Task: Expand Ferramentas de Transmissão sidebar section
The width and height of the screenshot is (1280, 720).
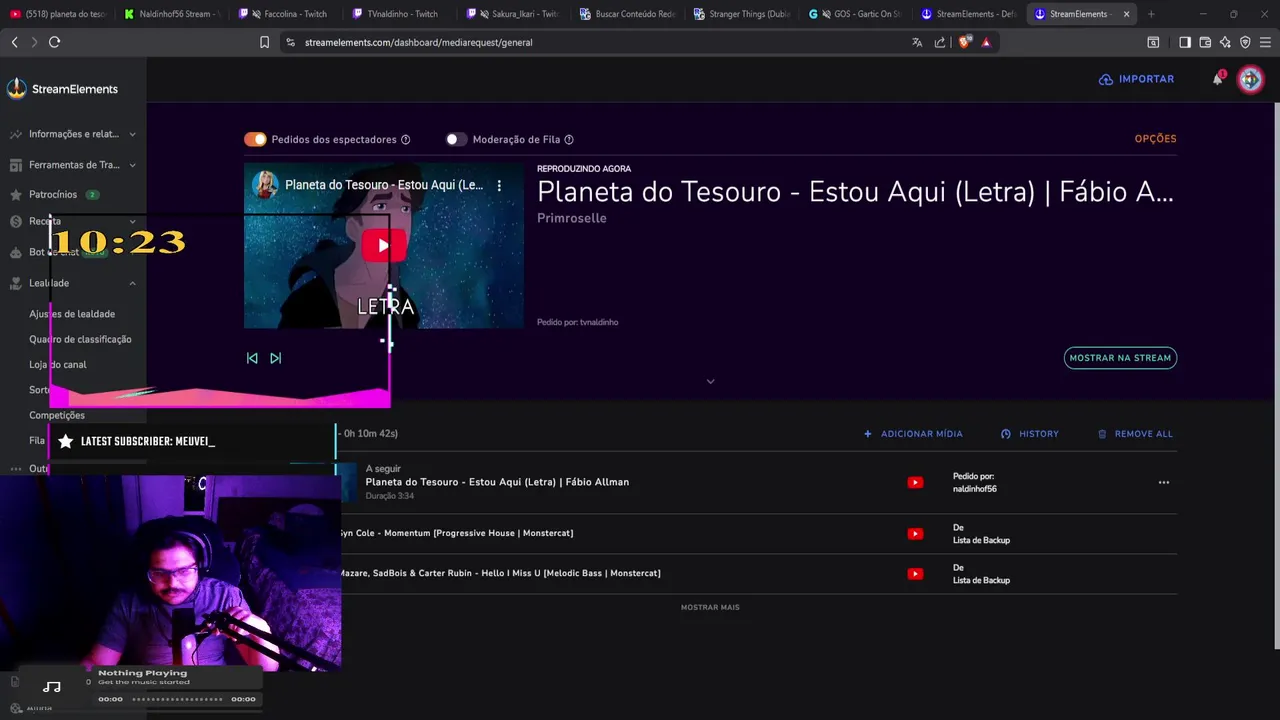Action: pos(132,165)
